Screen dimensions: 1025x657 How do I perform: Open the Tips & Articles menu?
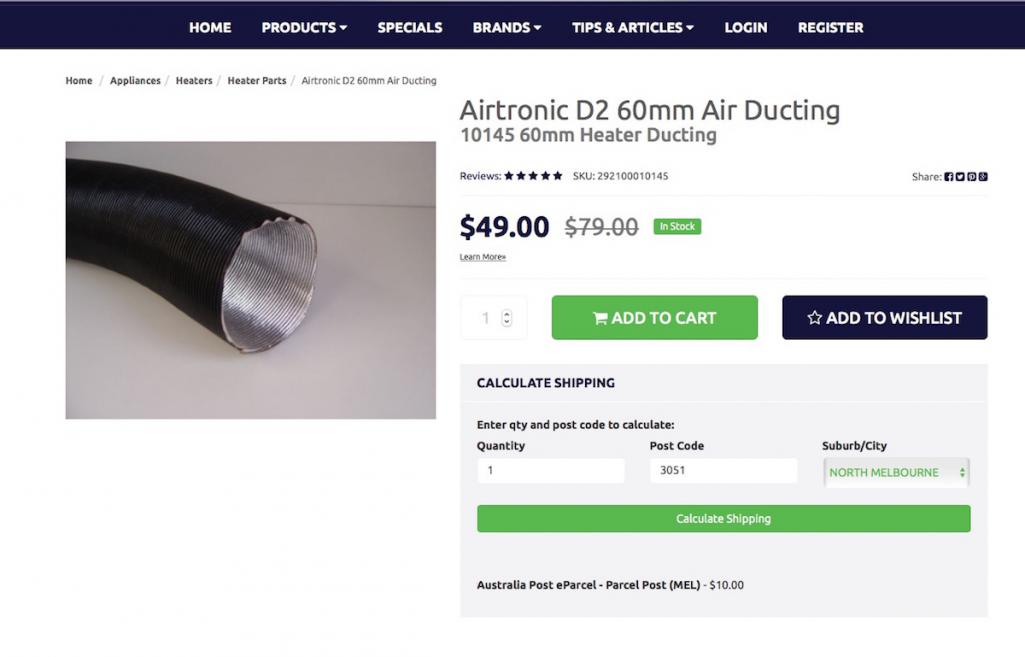pyautogui.click(x=632, y=27)
